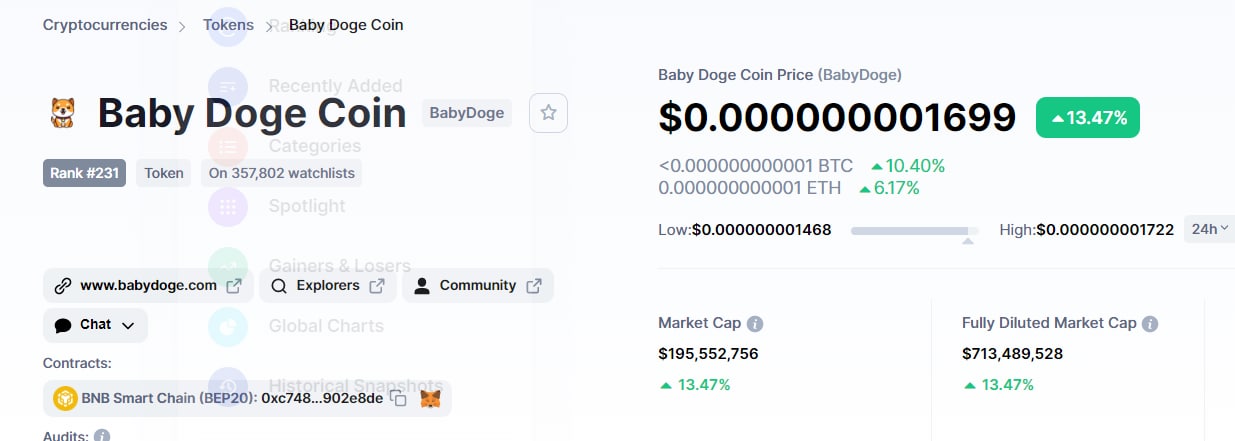Add Baby Doge Coin to watchlist star
Image resolution: width=1235 pixels, height=441 pixels.
pyautogui.click(x=548, y=113)
